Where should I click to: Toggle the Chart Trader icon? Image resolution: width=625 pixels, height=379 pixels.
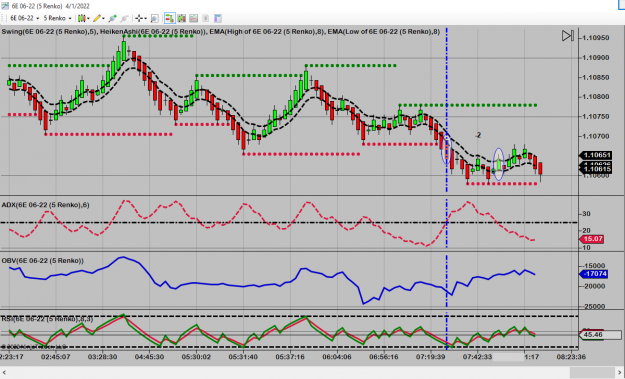170,18
